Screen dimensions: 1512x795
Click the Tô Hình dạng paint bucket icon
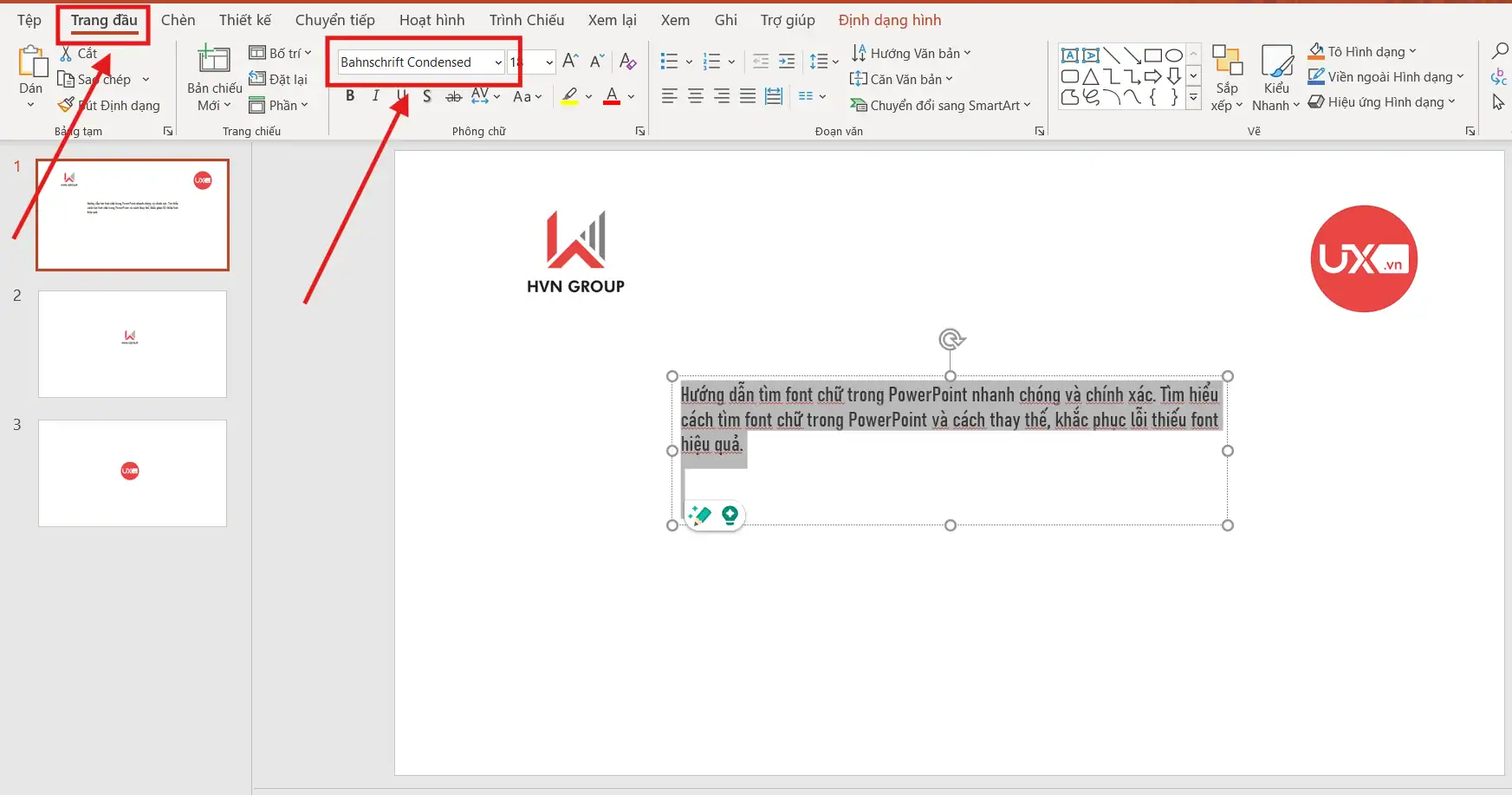click(x=1317, y=50)
